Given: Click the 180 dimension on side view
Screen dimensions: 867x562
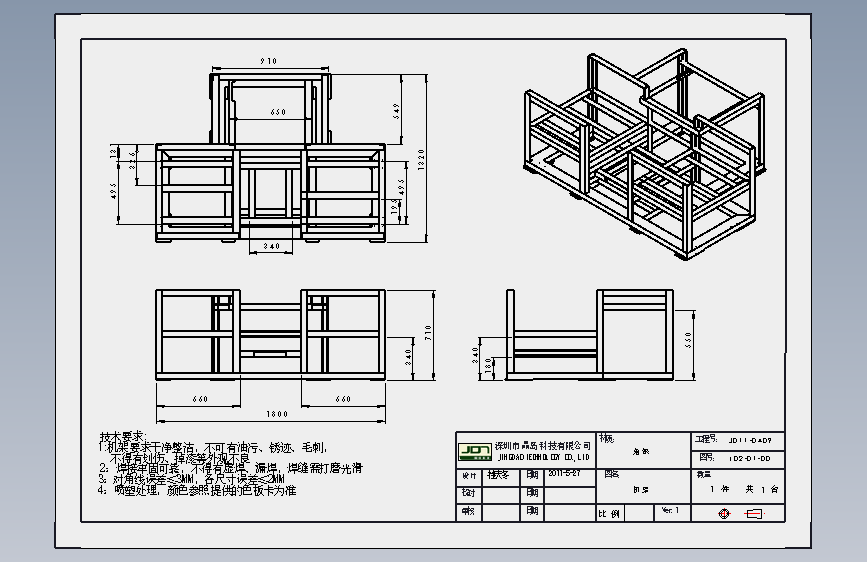Looking at the screenshot, I should click(x=488, y=365).
